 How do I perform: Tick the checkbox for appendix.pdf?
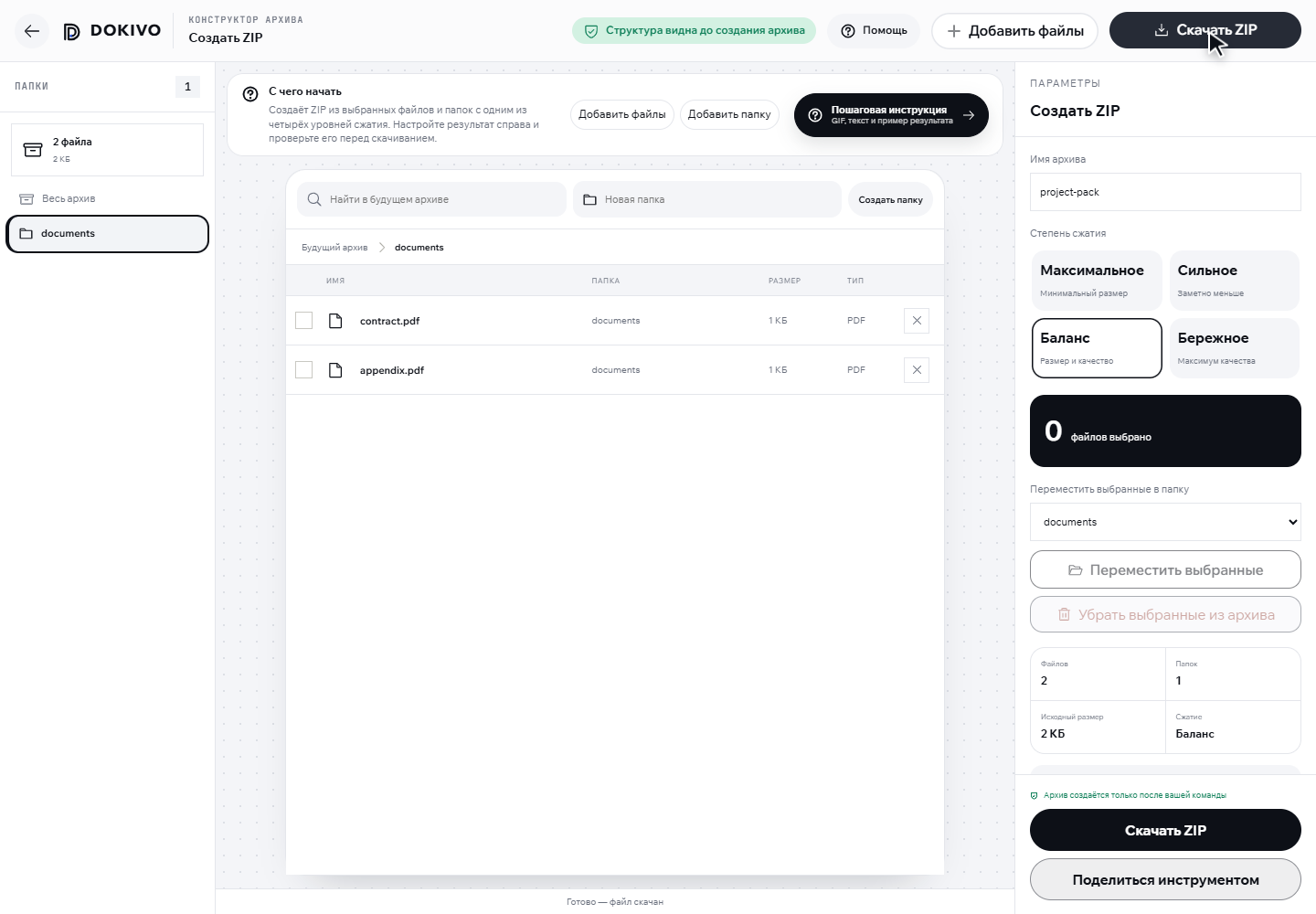[x=304, y=370]
